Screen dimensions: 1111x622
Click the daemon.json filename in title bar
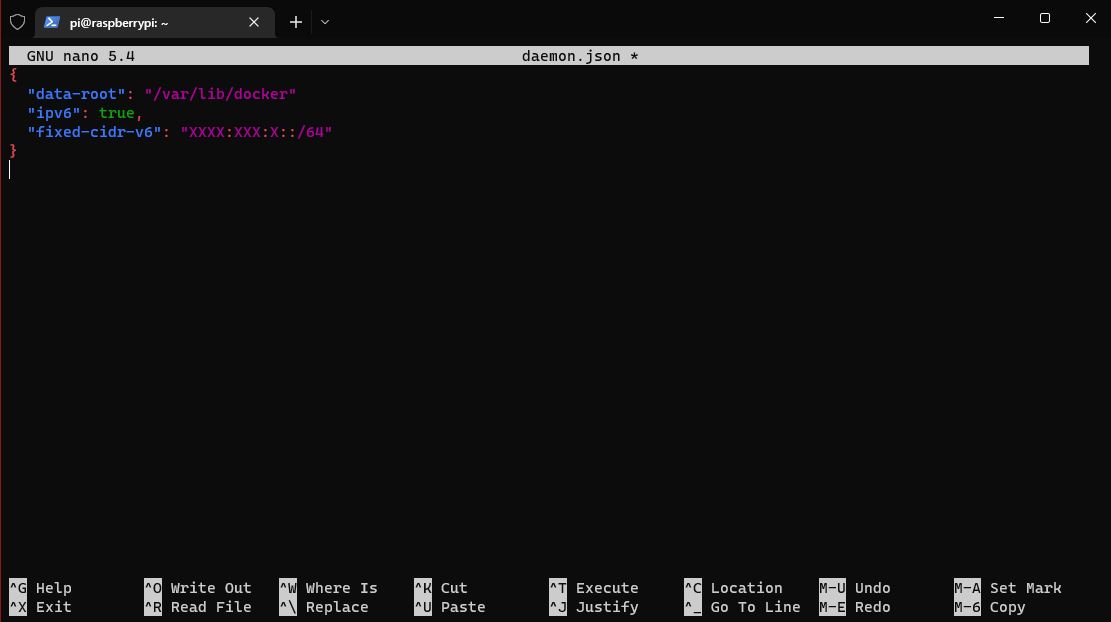pos(571,56)
